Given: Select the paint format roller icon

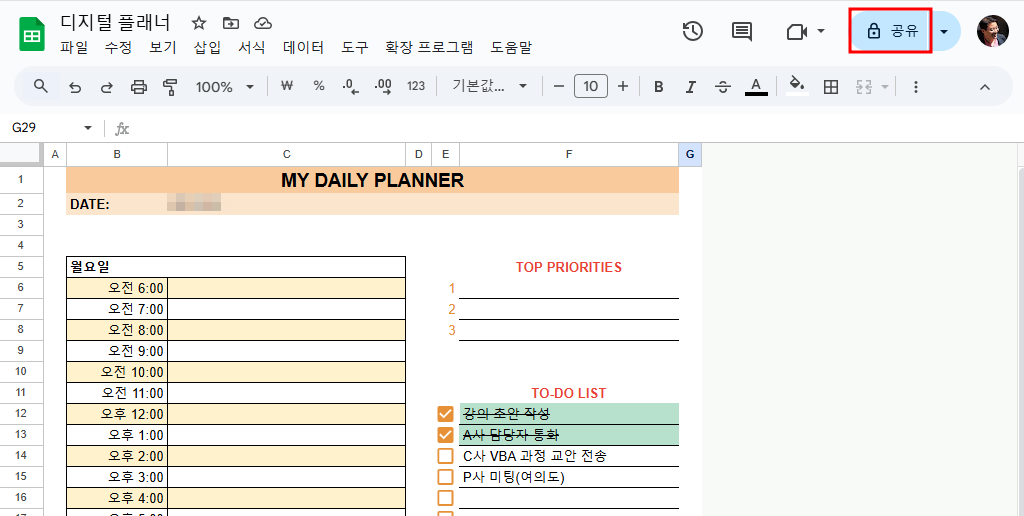Looking at the screenshot, I should [169, 87].
